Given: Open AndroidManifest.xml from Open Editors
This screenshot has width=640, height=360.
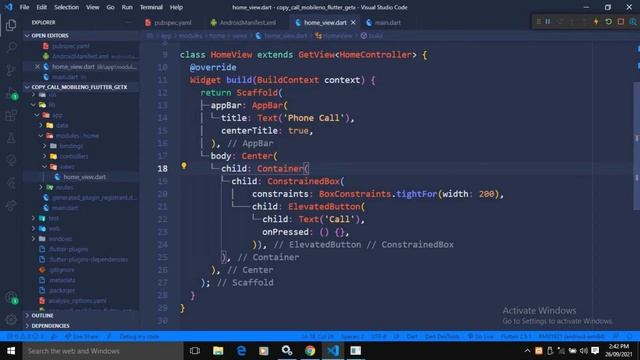Looking at the screenshot, I should click(x=82, y=56).
